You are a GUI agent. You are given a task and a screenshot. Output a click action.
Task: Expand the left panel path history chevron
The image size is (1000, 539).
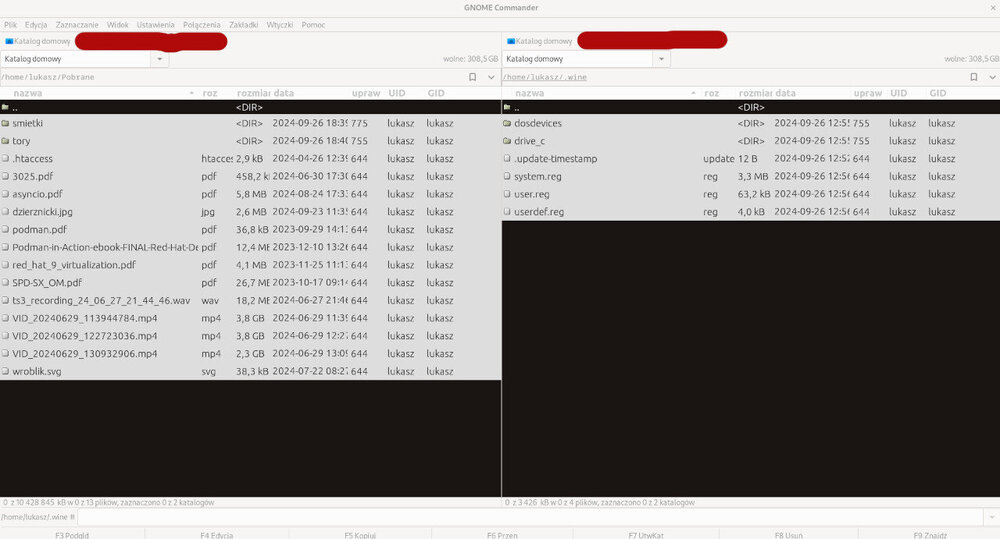491,77
